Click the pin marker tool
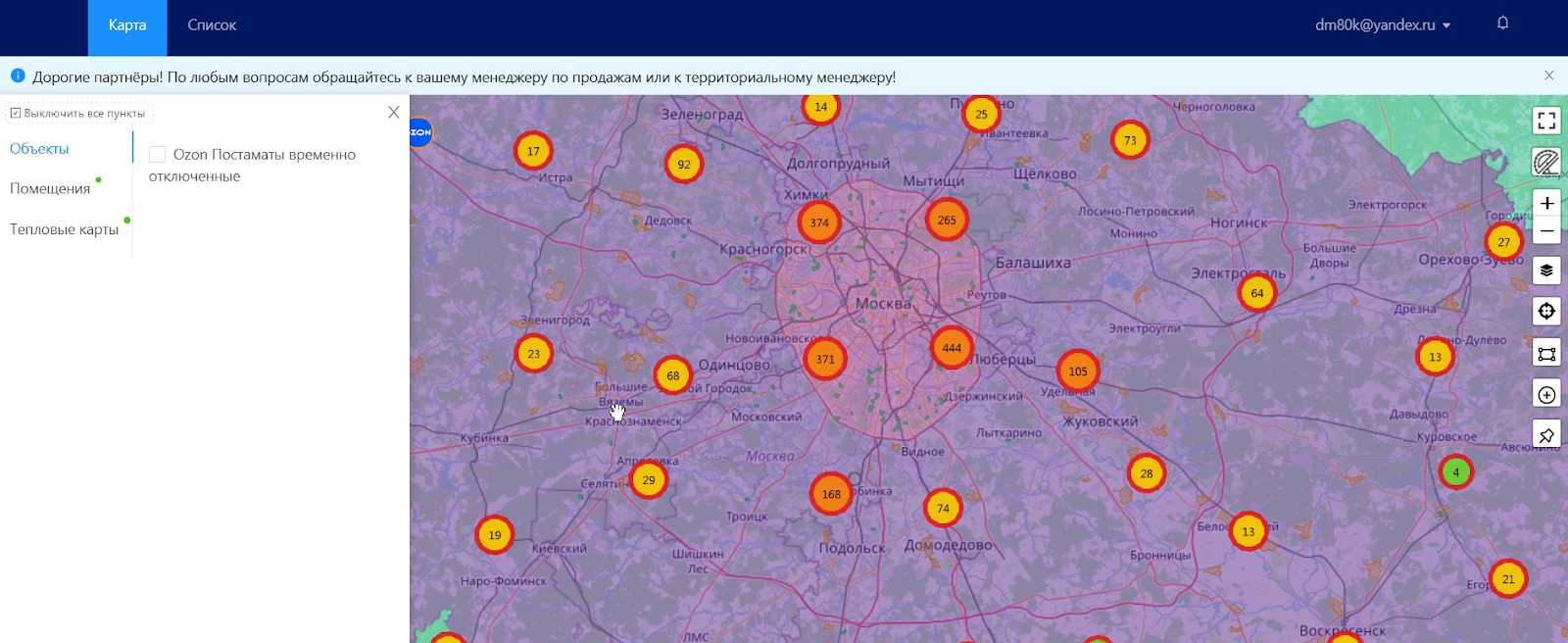 (1546, 435)
